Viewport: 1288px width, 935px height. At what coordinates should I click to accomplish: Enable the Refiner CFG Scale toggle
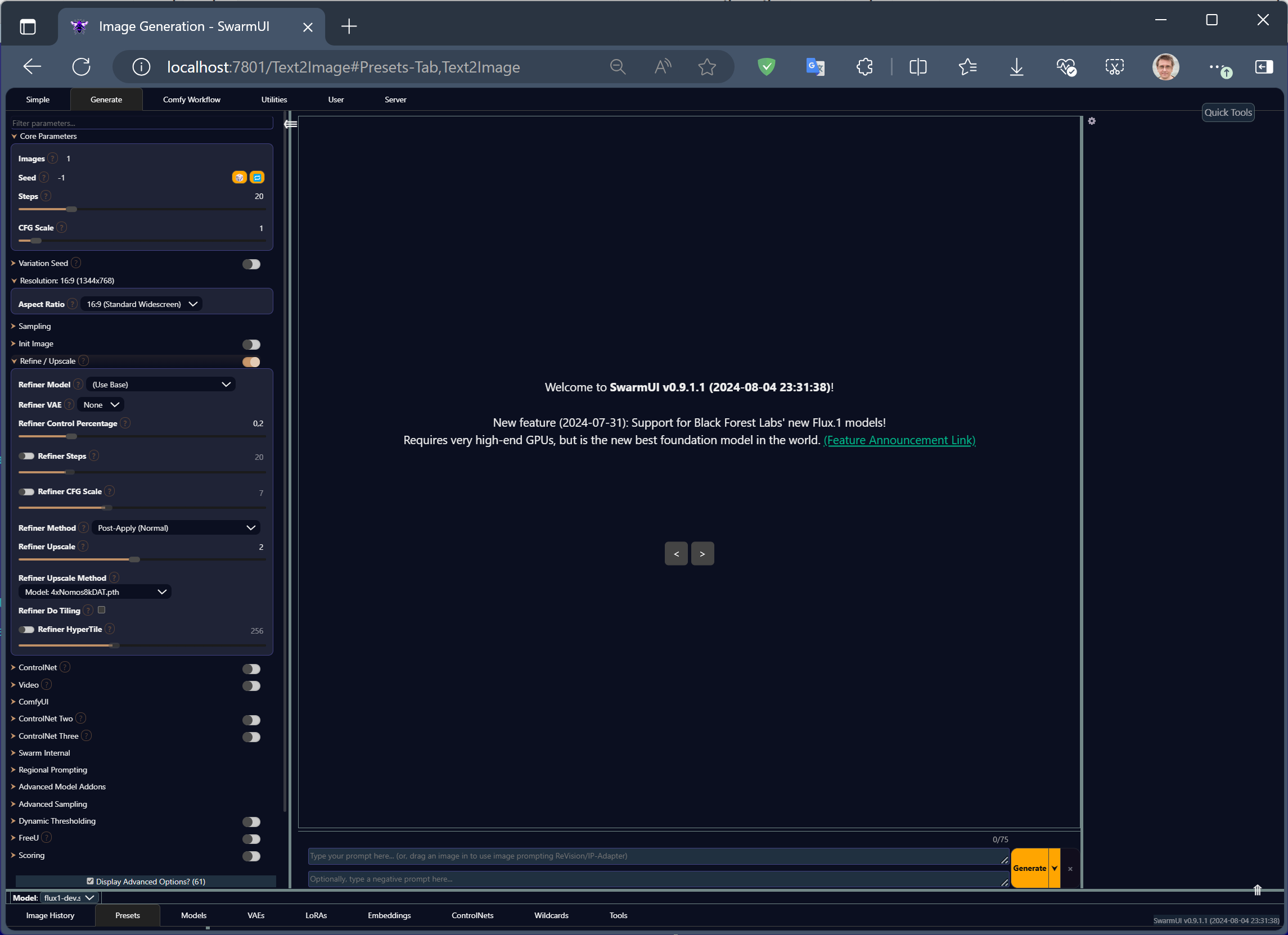(26, 492)
